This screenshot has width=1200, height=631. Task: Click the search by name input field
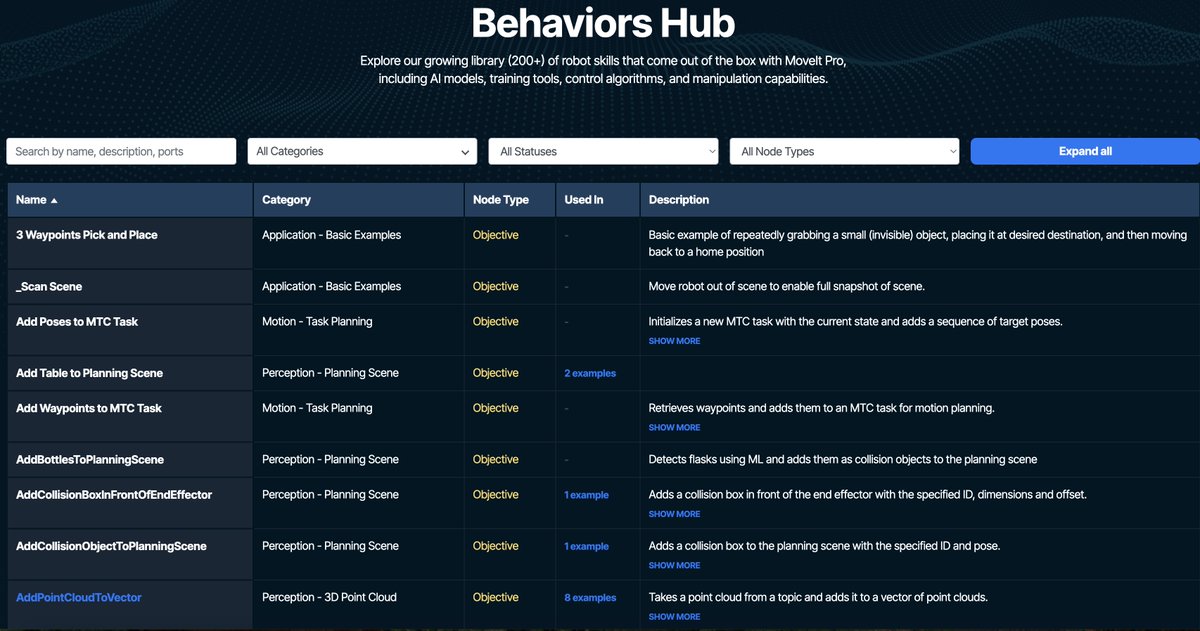coord(121,151)
